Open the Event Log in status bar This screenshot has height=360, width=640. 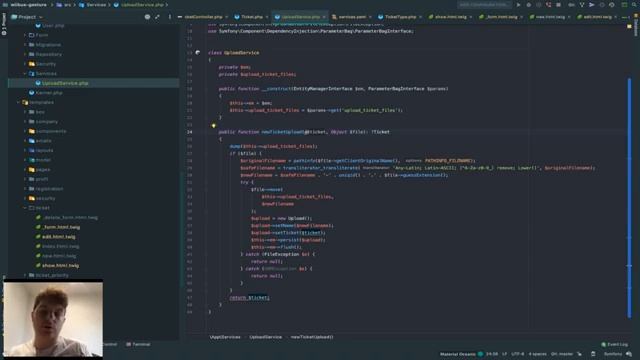coord(614,344)
